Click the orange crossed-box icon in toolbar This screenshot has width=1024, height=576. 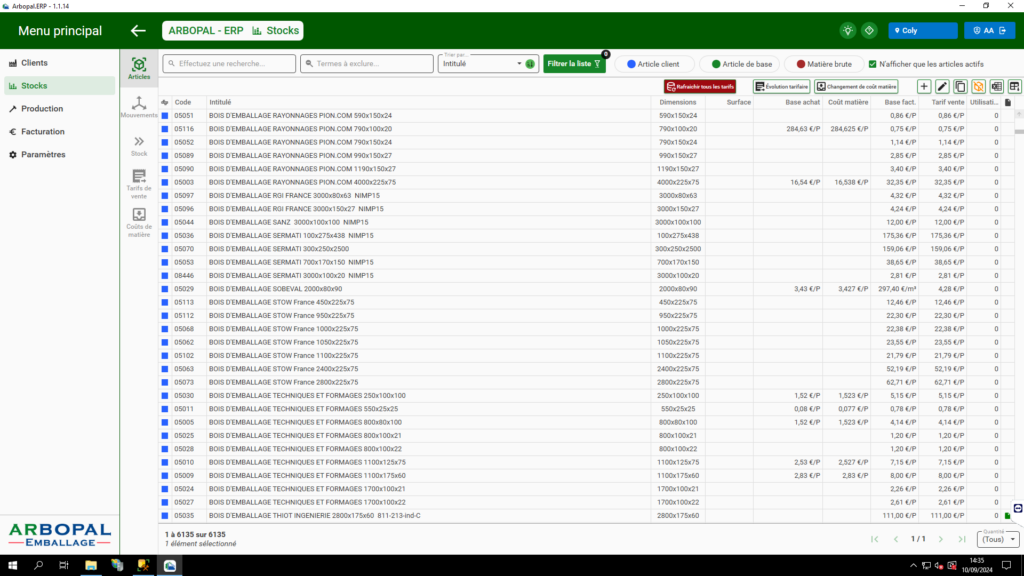pyautogui.click(x=978, y=86)
